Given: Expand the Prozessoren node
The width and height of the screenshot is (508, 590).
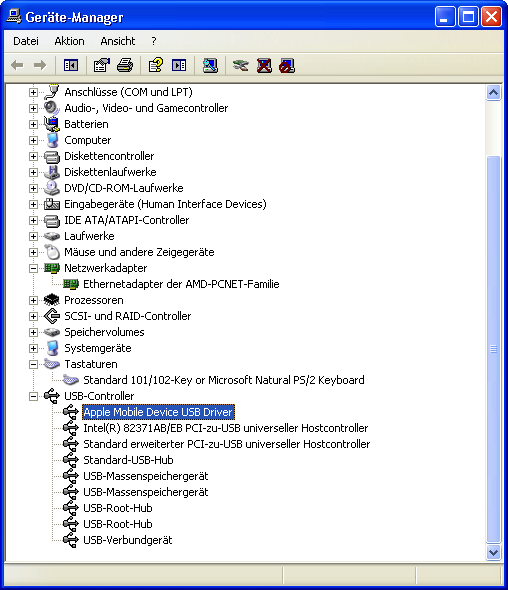Looking at the screenshot, I should (x=33, y=300).
